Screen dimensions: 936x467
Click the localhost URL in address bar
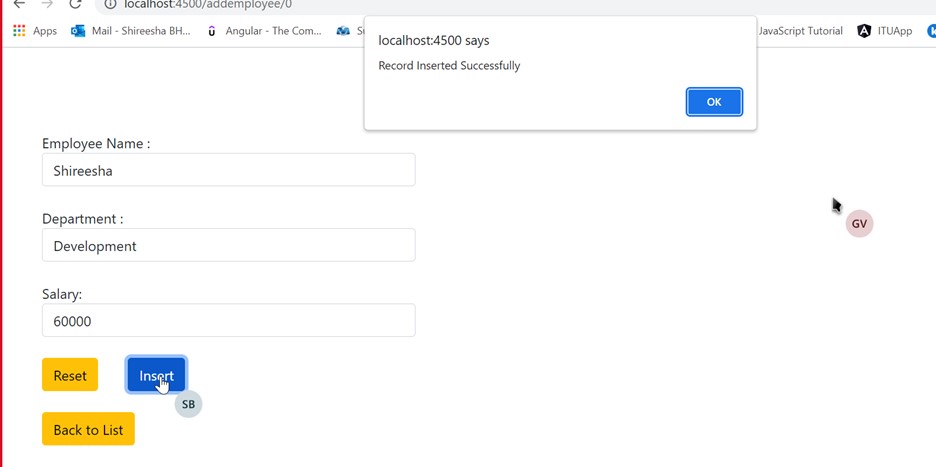tap(208, 5)
